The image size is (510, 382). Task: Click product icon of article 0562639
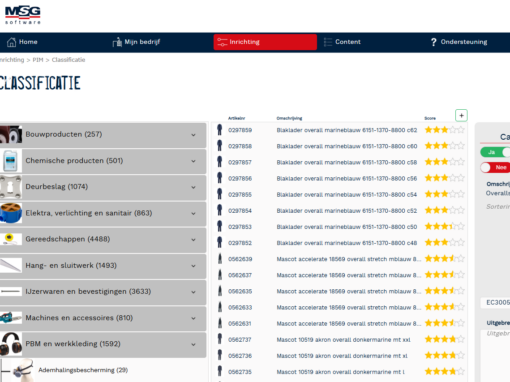pyautogui.click(x=220, y=259)
